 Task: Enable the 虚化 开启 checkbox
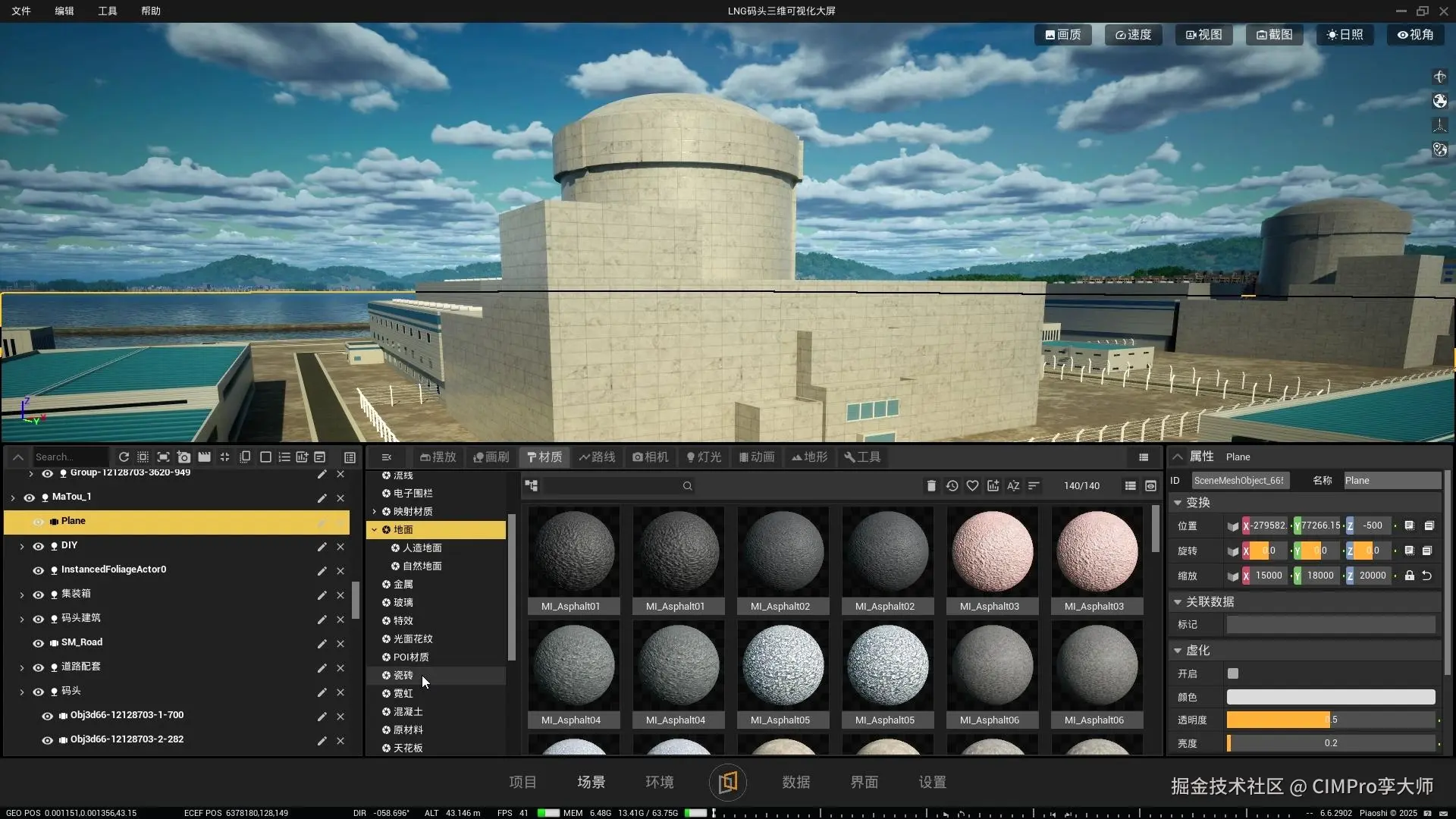click(x=1233, y=673)
